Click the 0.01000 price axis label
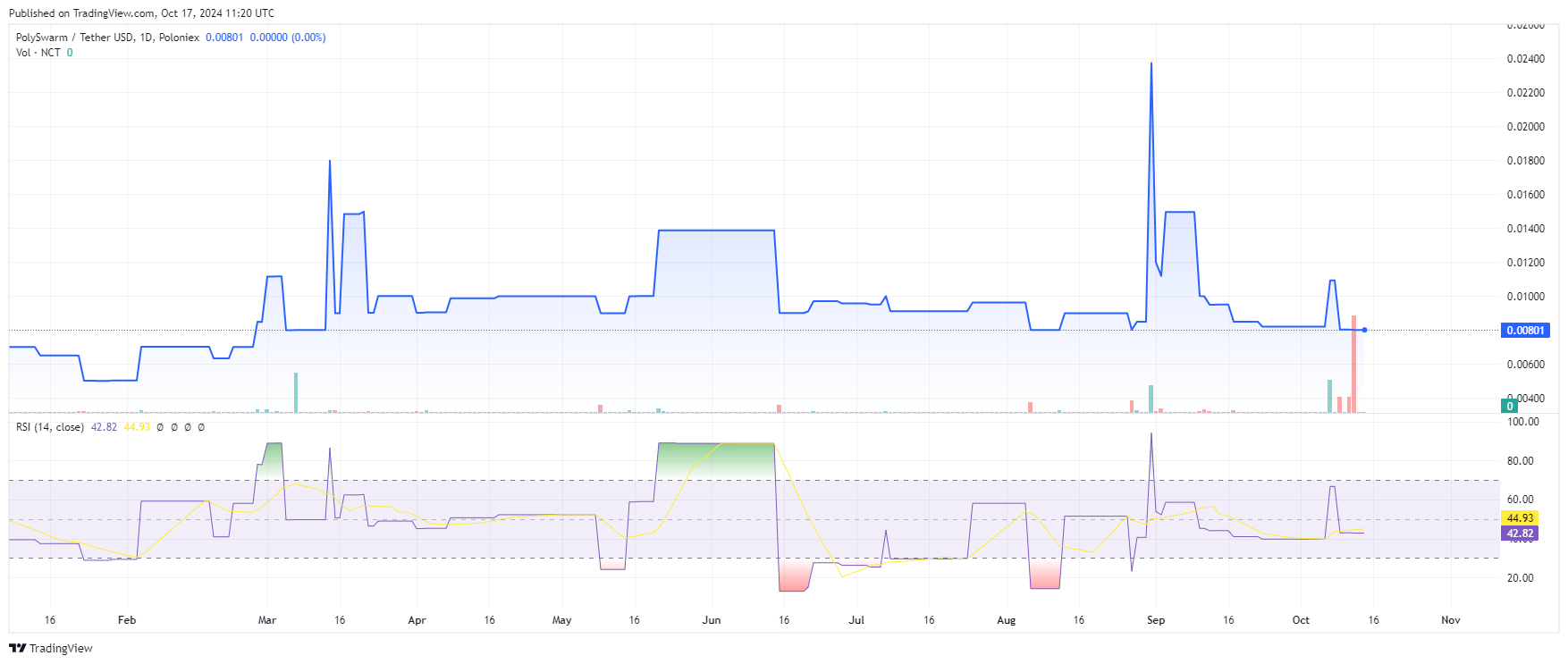Viewport: 1568px width, 664px height. pyautogui.click(x=1525, y=297)
